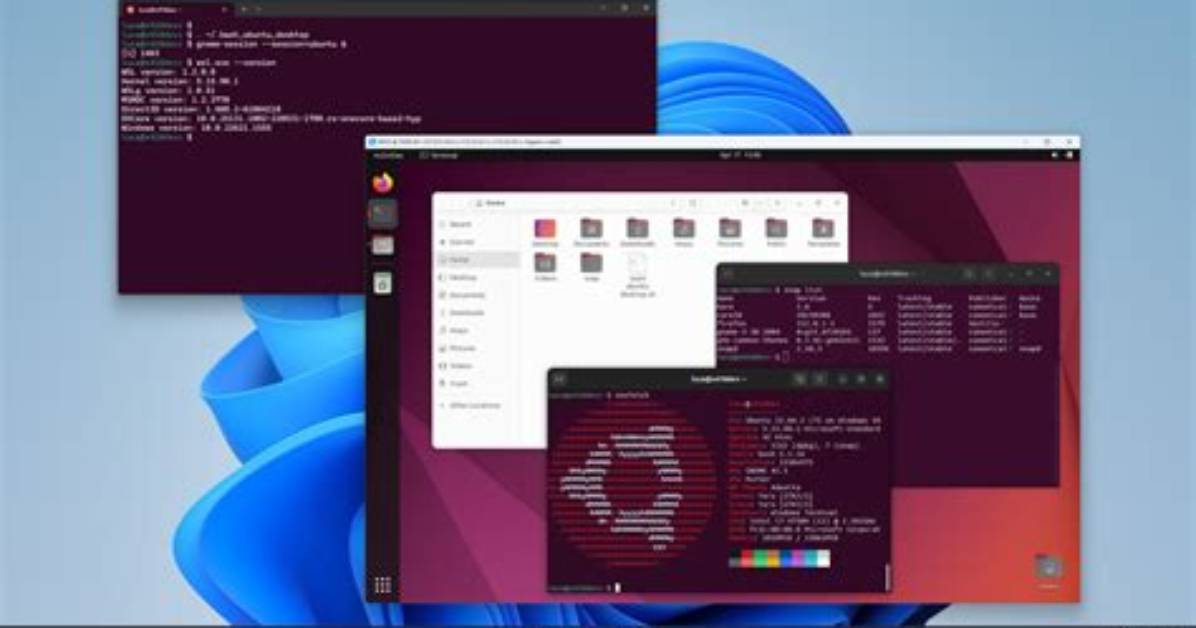Open Other Locations in Files sidebar
The width and height of the screenshot is (1196, 628).
[x=477, y=405]
